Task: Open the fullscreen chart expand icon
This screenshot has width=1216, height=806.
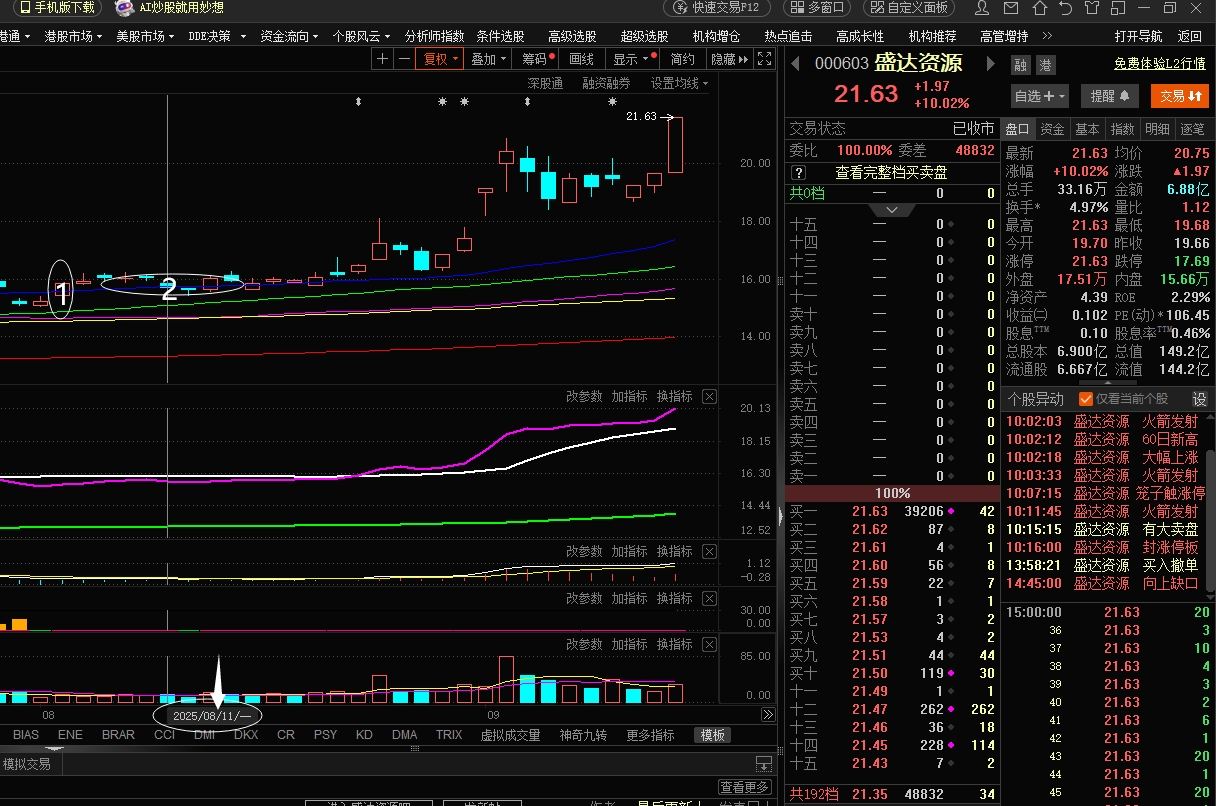Action: [x=765, y=59]
